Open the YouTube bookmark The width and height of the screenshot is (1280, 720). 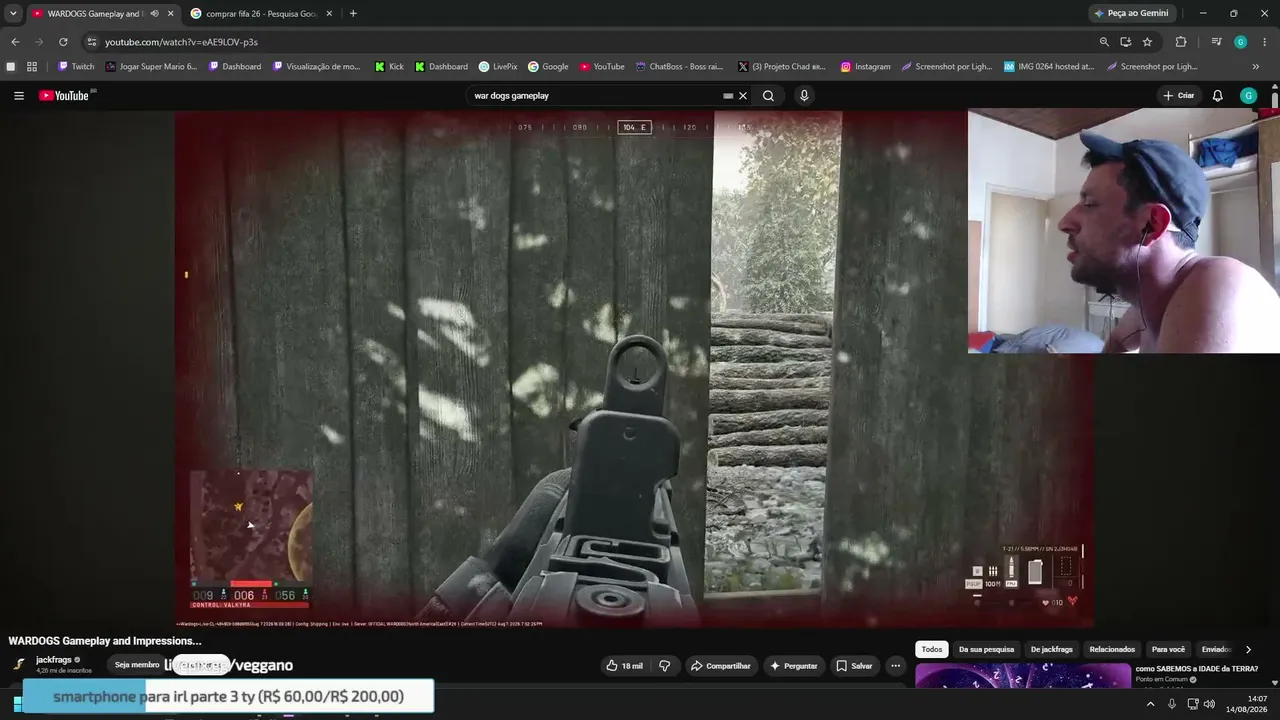point(602,67)
